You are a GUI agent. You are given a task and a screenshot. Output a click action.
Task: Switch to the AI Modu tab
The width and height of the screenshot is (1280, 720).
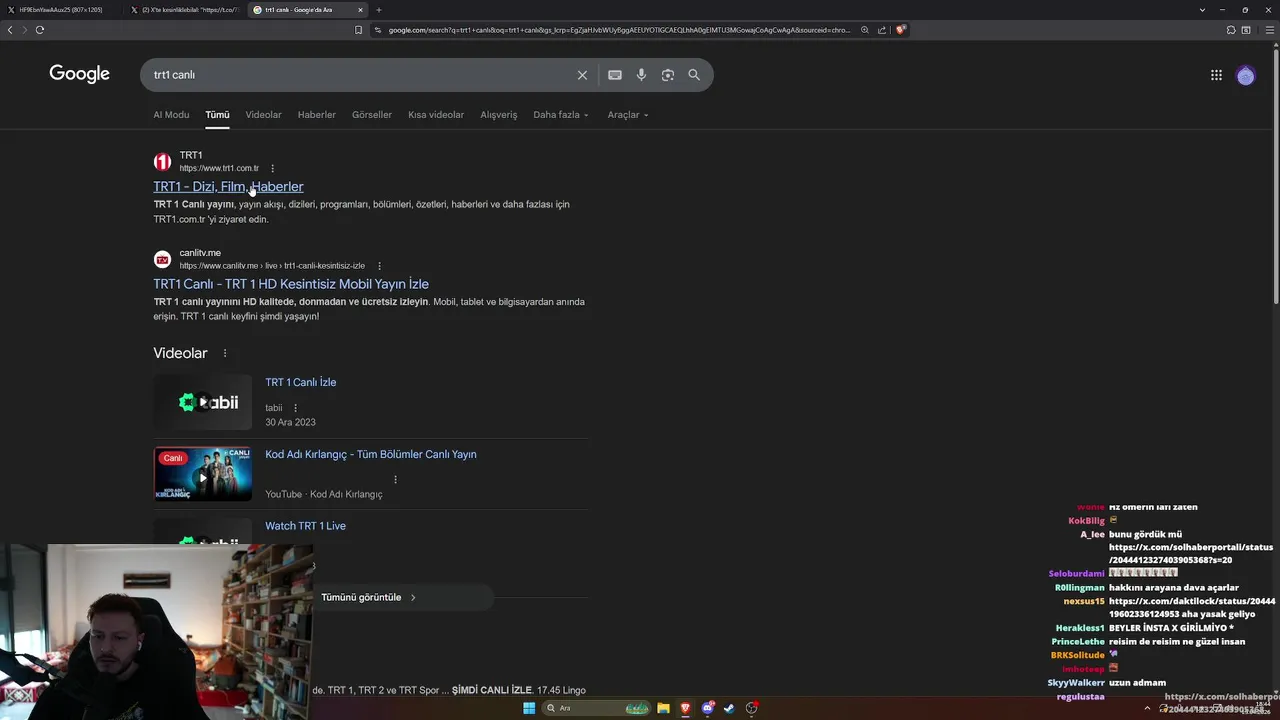pyautogui.click(x=171, y=115)
